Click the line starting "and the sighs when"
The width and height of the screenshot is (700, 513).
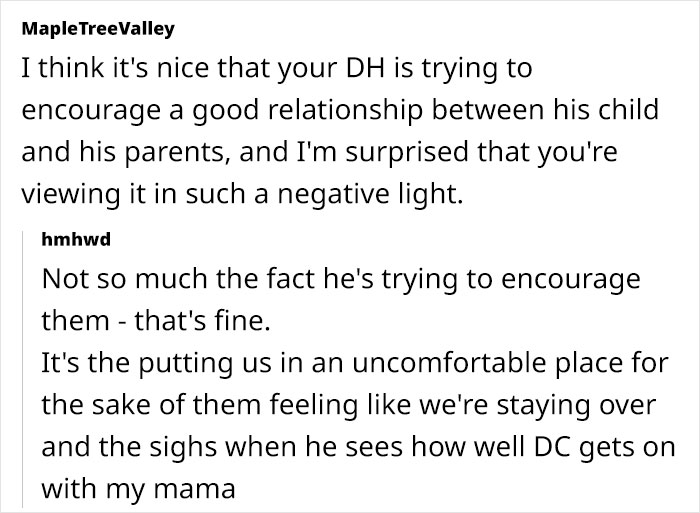point(355,450)
